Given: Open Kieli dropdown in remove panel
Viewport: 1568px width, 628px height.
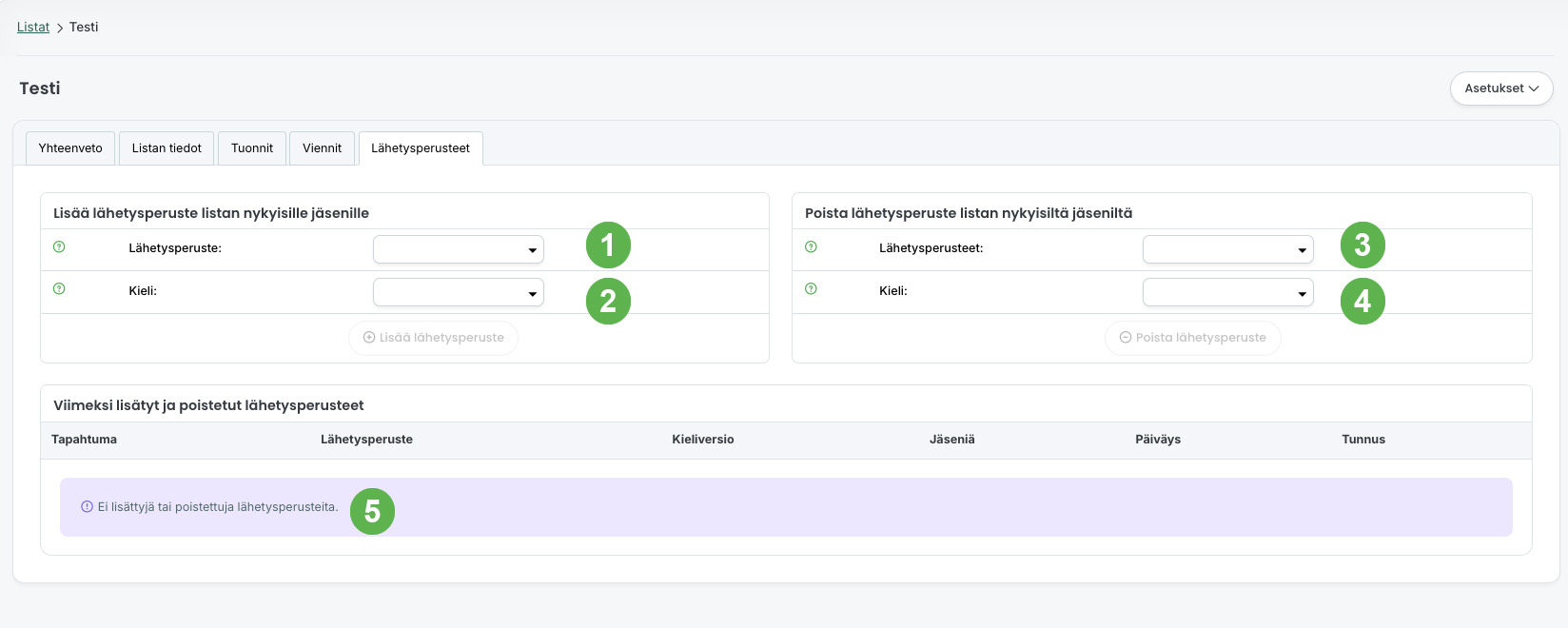Looking at the screenshot, I should [x=1228, y=292].
